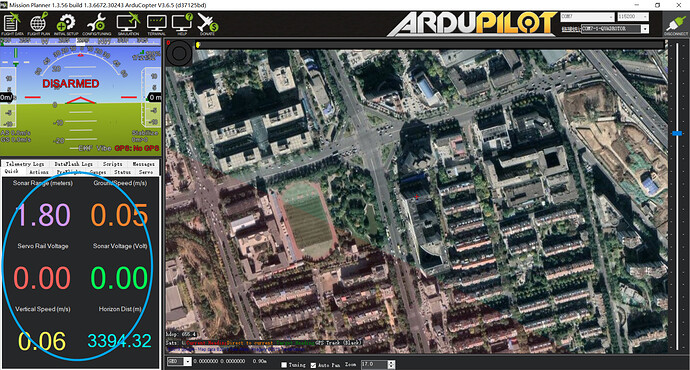Screen dimensions: 690x370
Task: Select the Gauges tab
Action: point(98,172)
